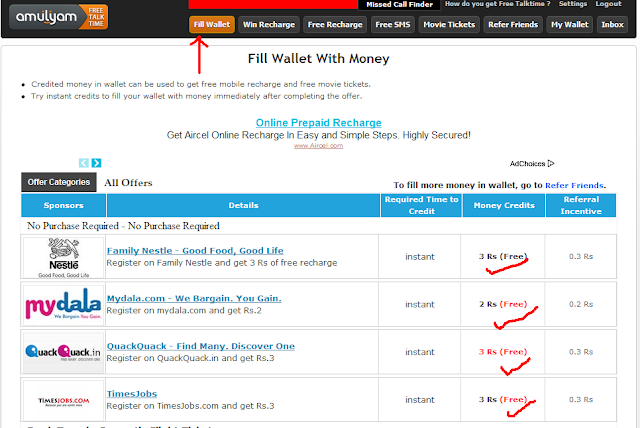The width and height of the screenshot is (640, 428).
Task: Click the Offer Categories button
Action: [x=59, y=182]
